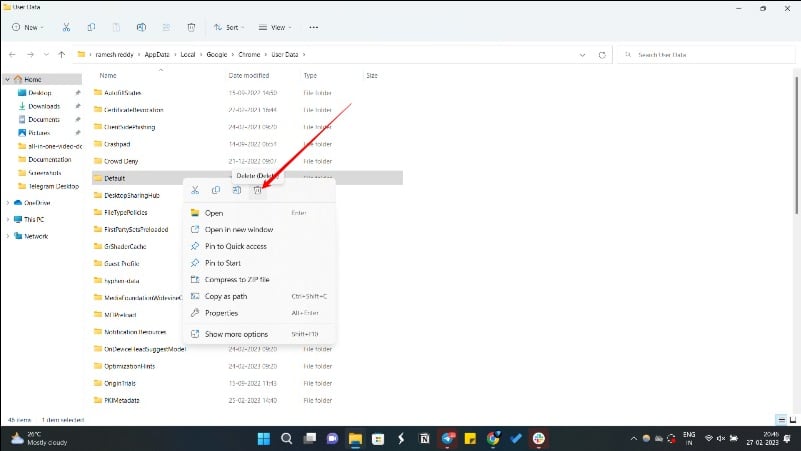Open Google Chrome from the taskbar
This screenshot has height=451, width=801.
493,439
